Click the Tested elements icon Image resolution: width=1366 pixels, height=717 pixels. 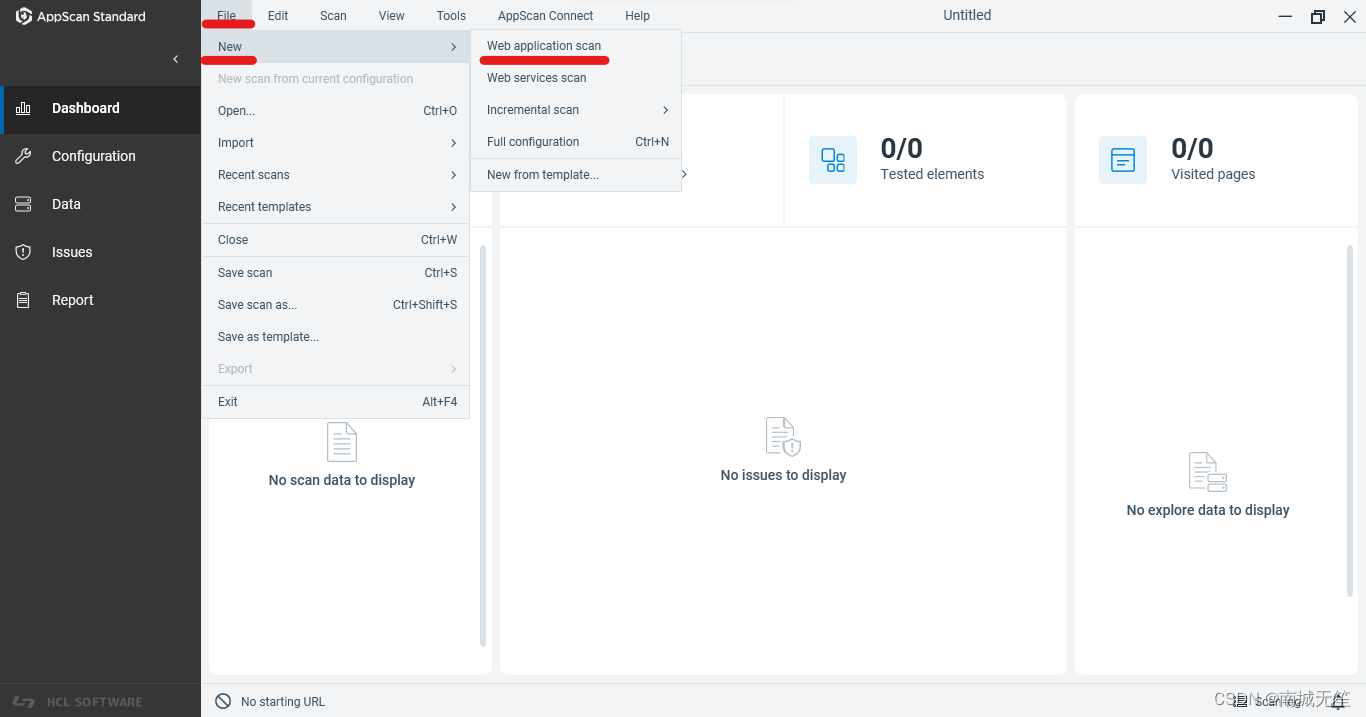click(833, 160)
